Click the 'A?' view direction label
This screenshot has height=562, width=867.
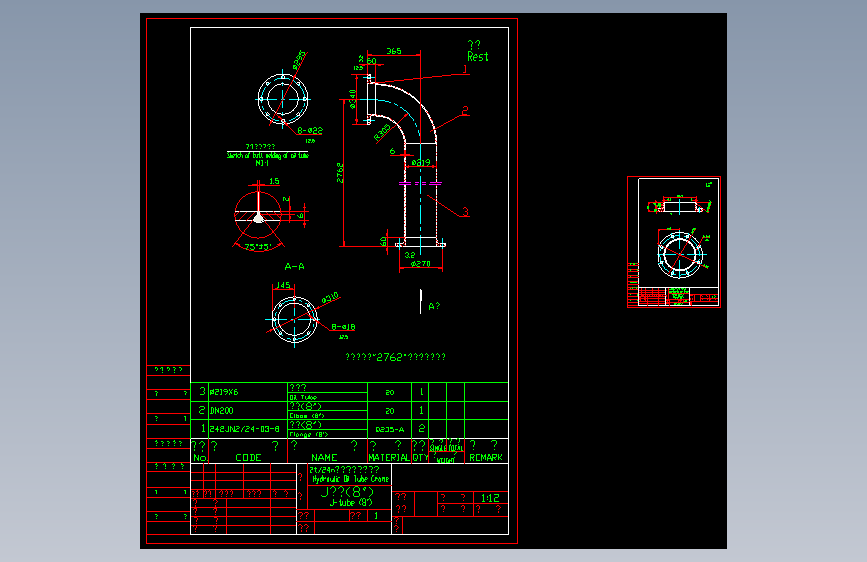click(434, 306)
